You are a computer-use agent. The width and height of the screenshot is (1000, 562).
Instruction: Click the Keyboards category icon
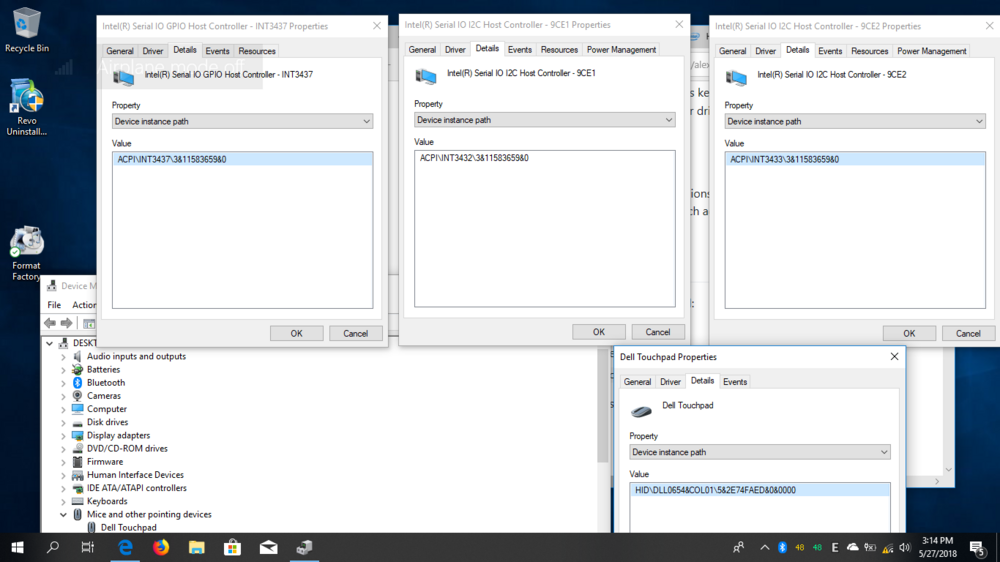tap(77, 501)
